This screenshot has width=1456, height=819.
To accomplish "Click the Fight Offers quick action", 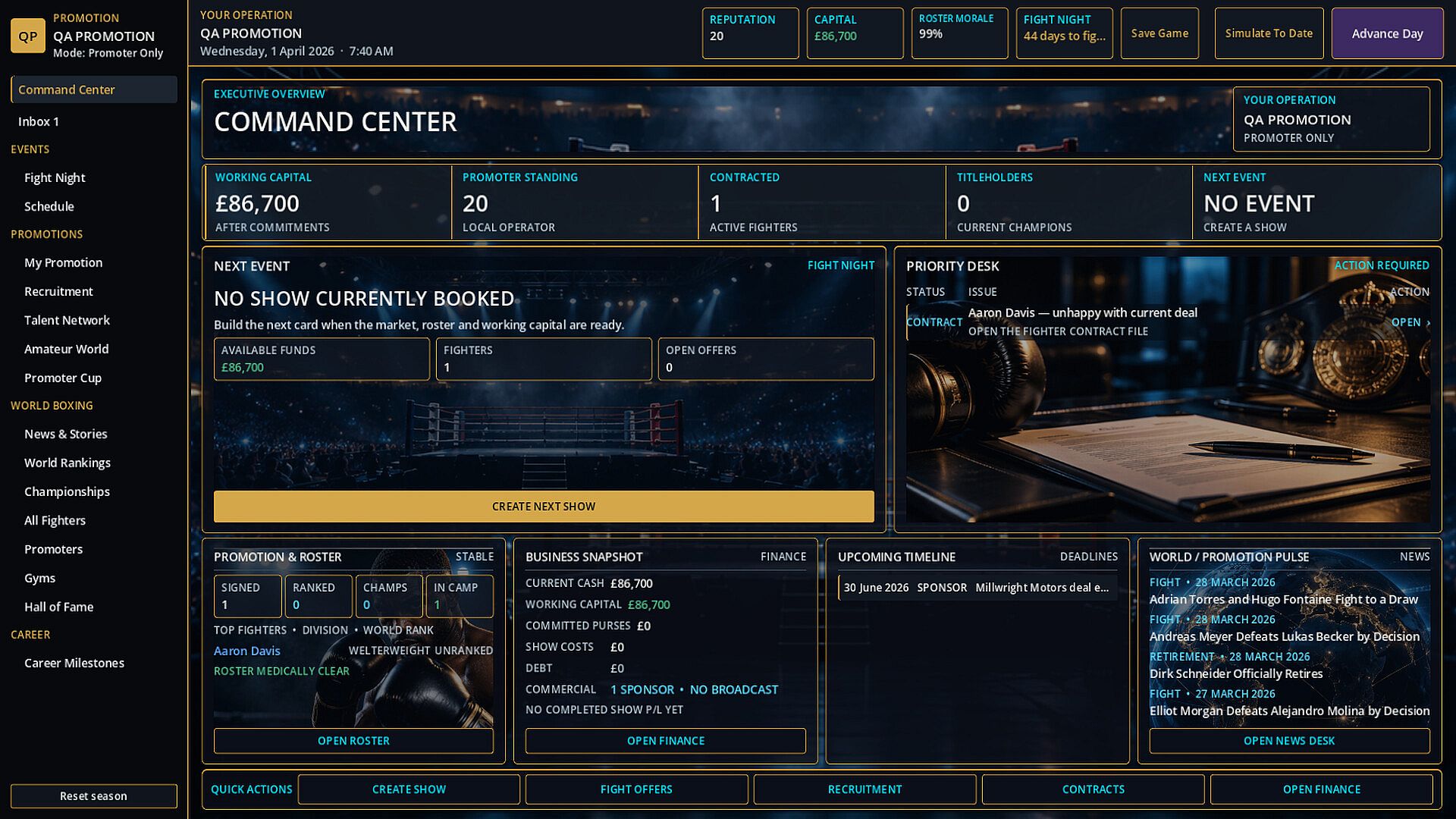I will 636,789.
